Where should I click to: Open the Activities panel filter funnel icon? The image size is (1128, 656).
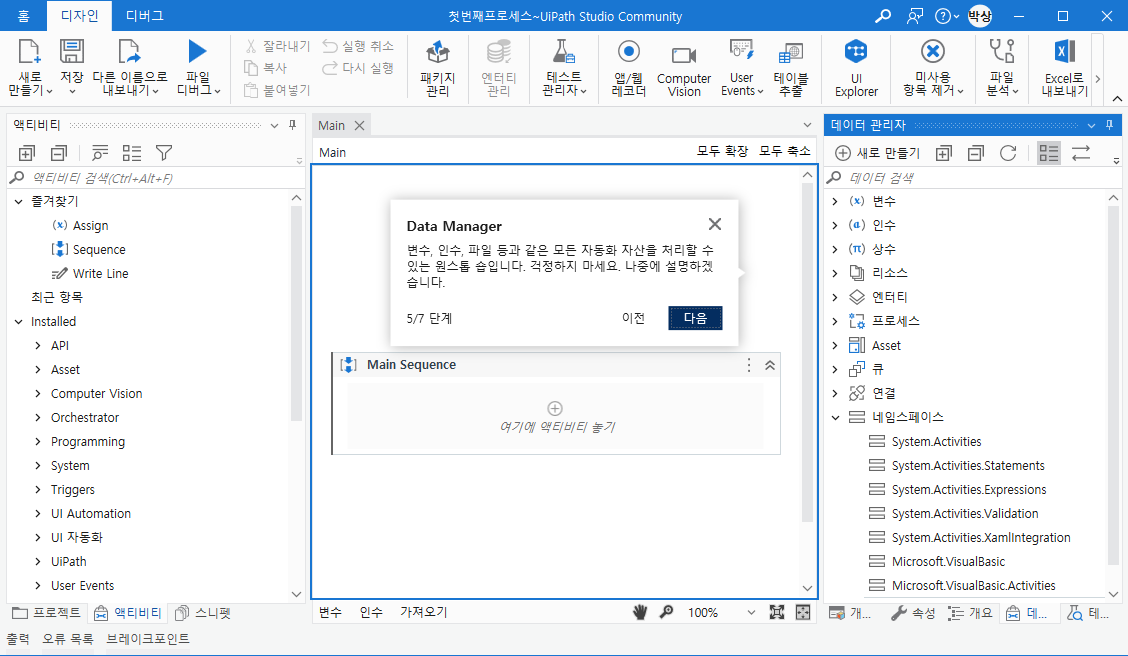pos(164,152)
